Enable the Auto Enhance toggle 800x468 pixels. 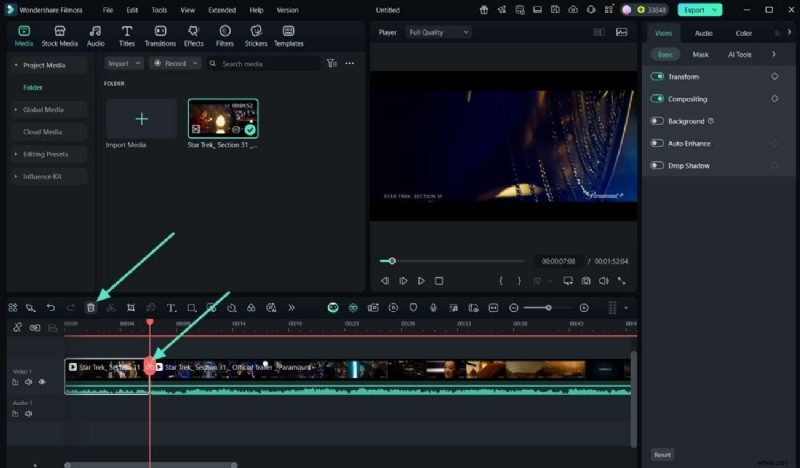658,143
